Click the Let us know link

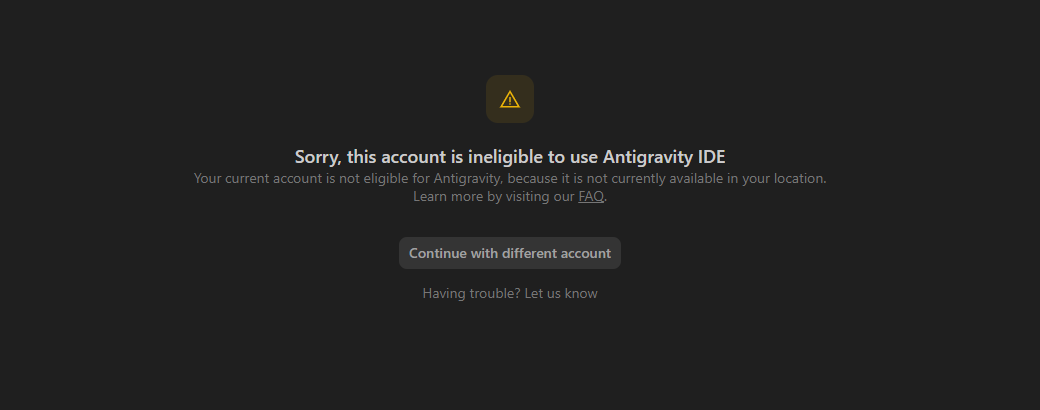(x=561, y=293)
